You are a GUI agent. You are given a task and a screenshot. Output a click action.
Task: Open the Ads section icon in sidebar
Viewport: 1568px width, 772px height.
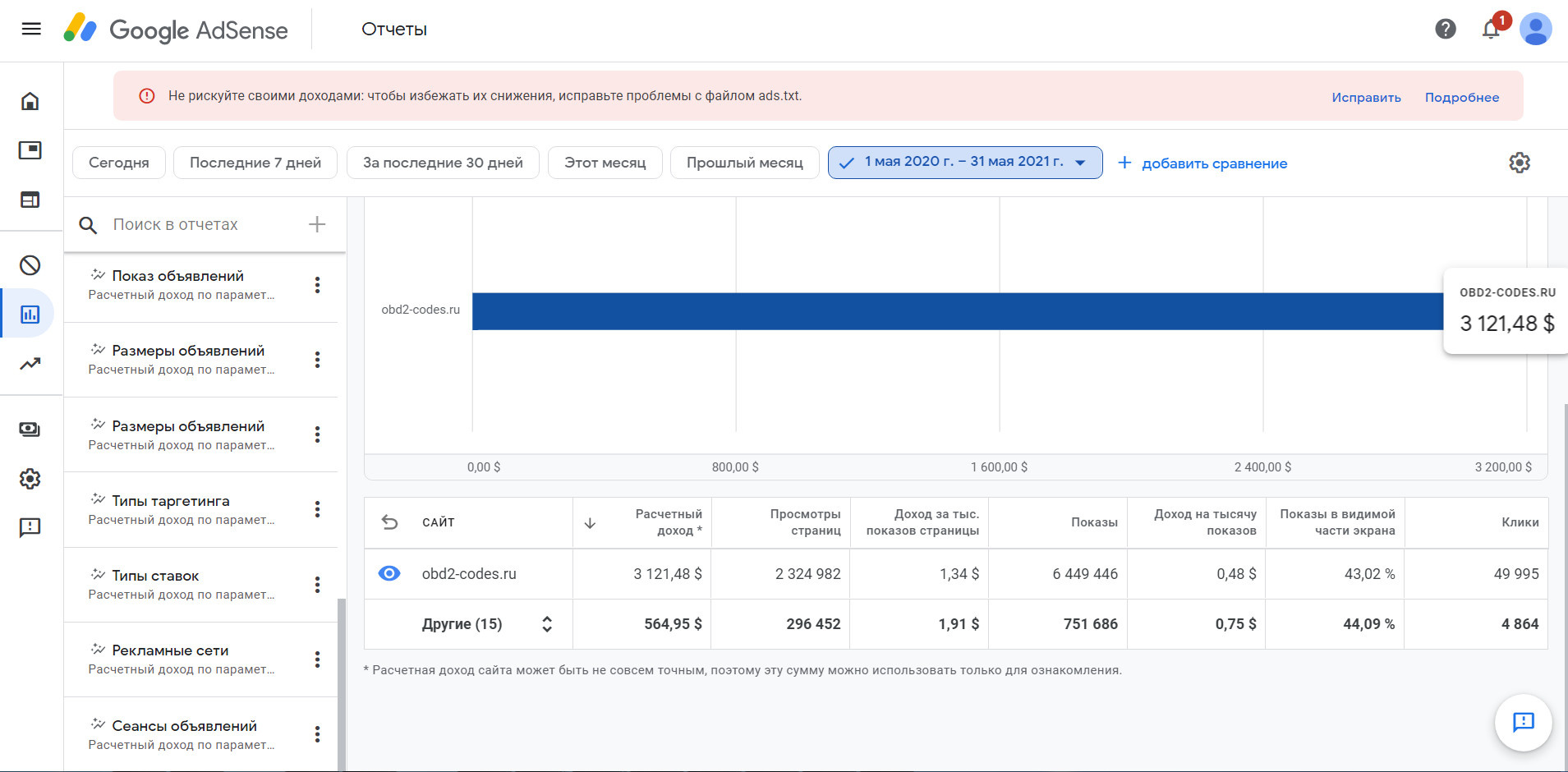pos(30,150)
